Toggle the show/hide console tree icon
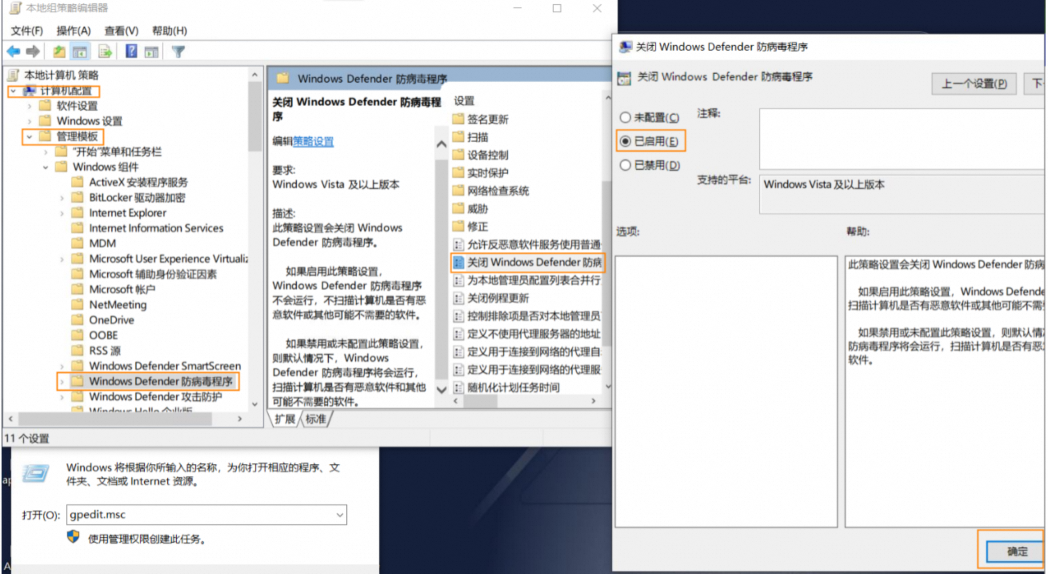This screenshot has width=1048, height=574. (80, 51)
